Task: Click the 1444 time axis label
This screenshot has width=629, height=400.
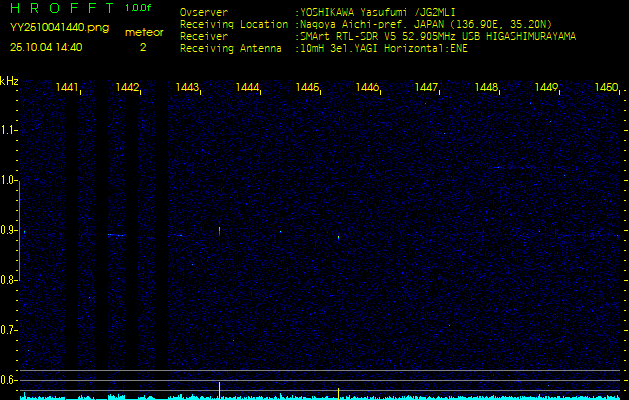Action: point(247,87)
